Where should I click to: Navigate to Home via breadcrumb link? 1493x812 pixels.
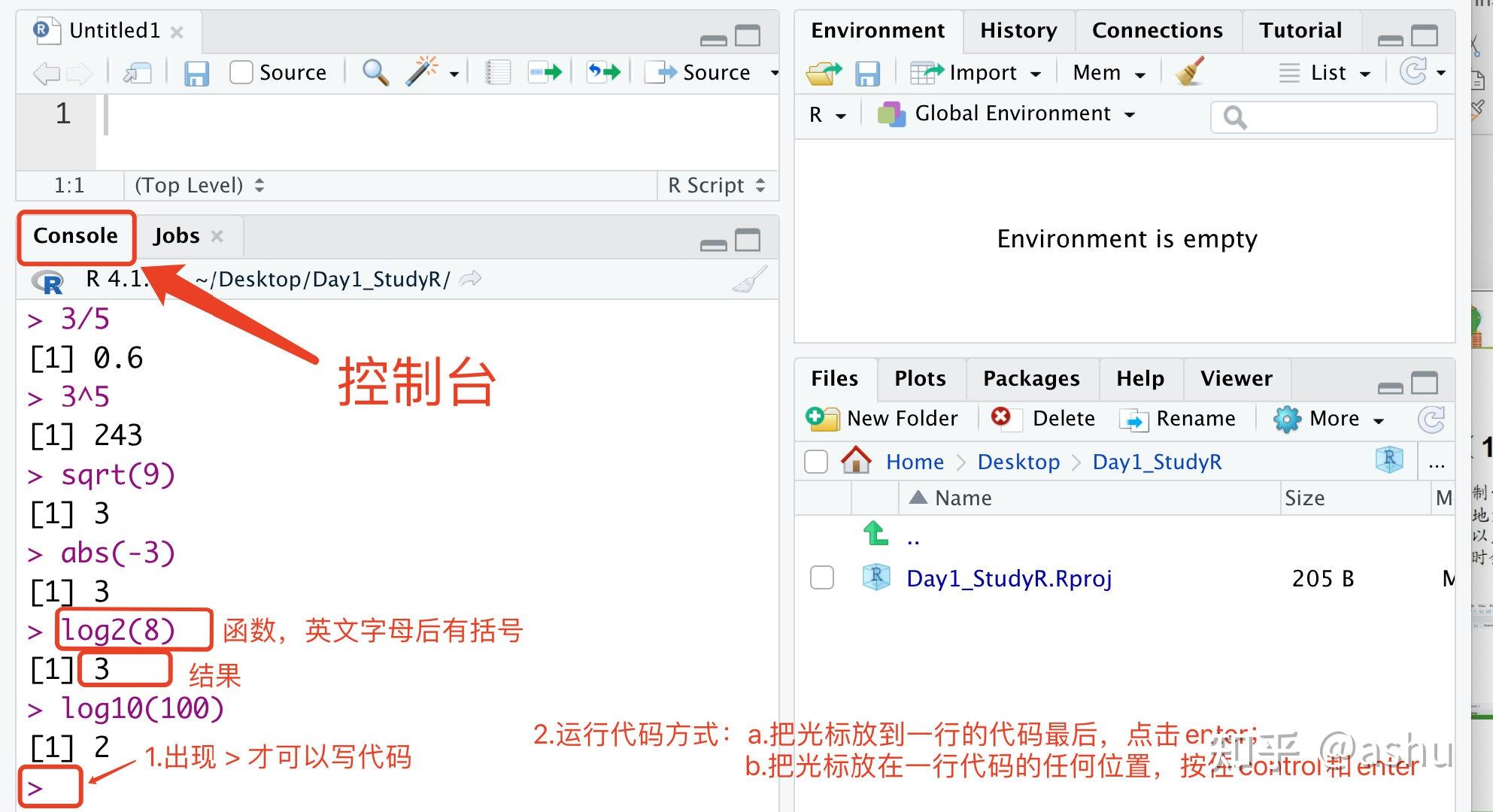pyautogui.click(x=915, y=462)
